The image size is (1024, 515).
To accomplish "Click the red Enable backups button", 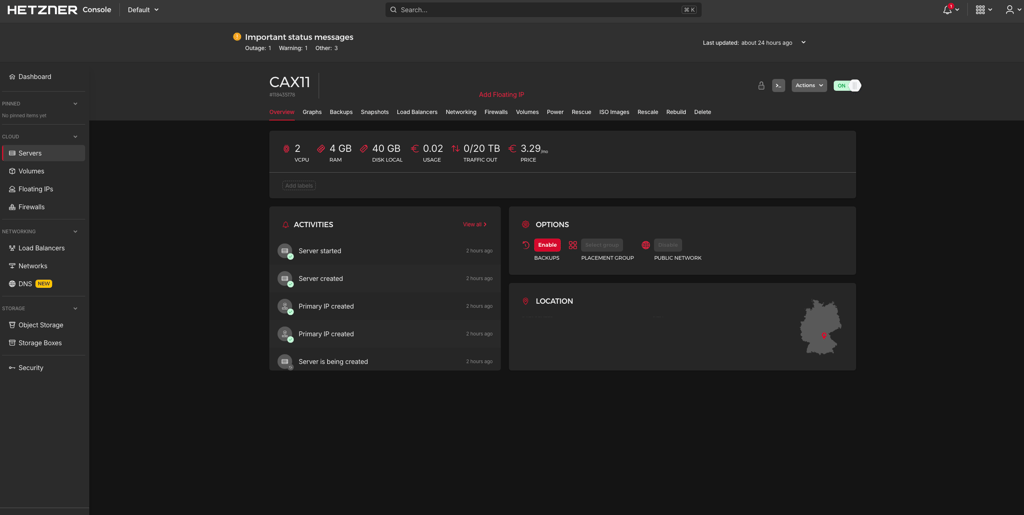I will click(547, 245).
